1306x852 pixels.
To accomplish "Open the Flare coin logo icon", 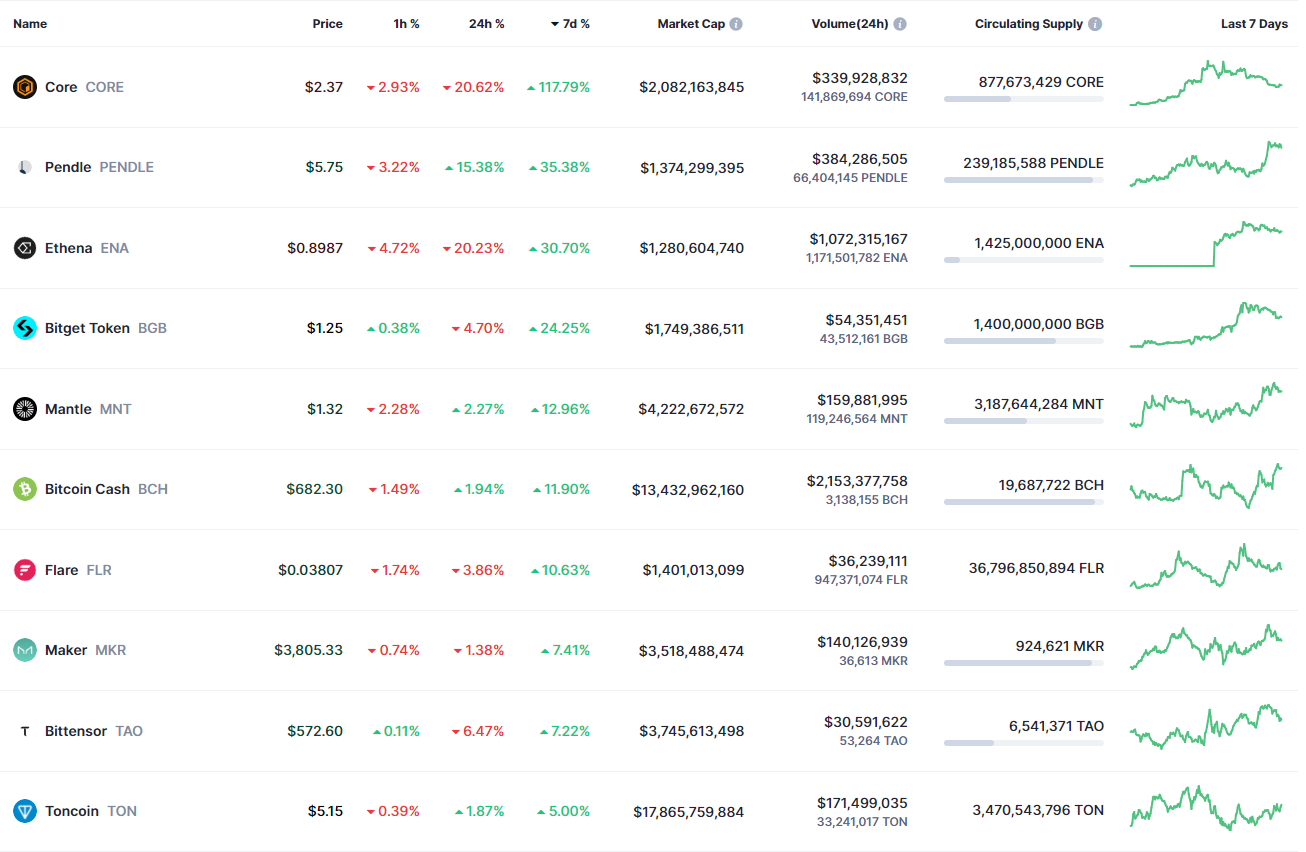I will click(x=25, y=570).
